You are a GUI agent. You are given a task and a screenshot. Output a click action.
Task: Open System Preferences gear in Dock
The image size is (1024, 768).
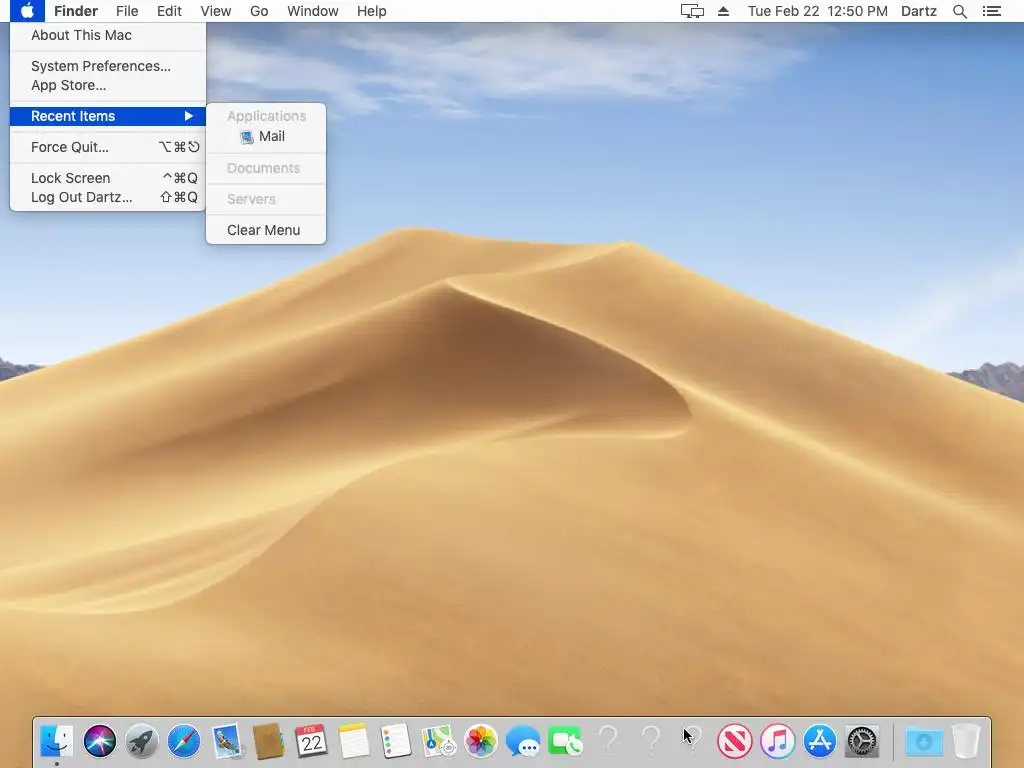coord(862,741)
